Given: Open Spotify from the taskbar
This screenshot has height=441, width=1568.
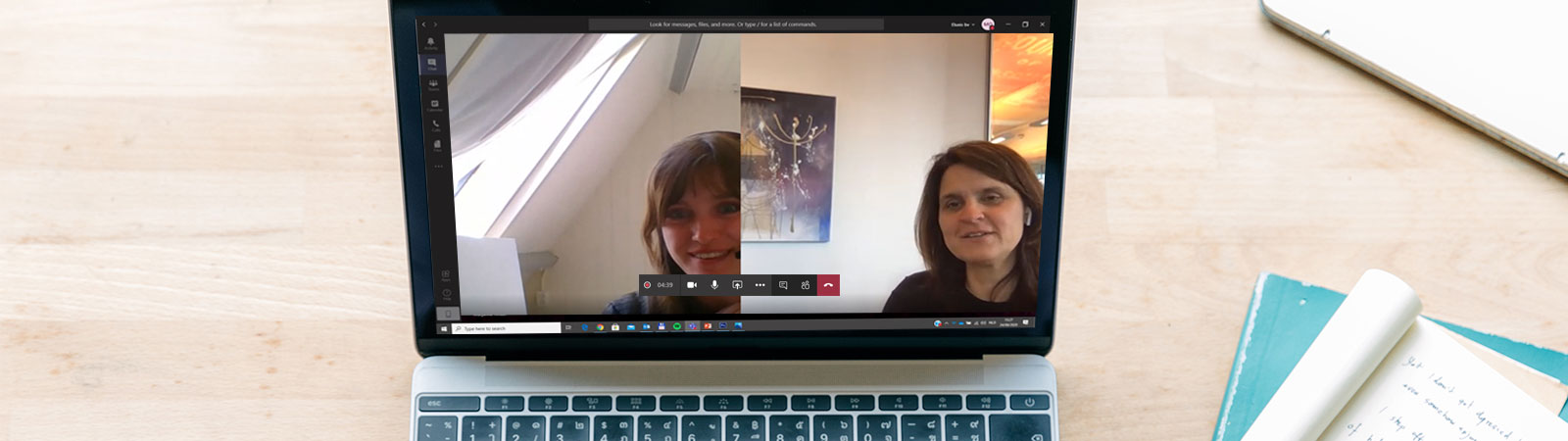Looking at the screenshot, I should pyautogui.click(x=677, y=326).
